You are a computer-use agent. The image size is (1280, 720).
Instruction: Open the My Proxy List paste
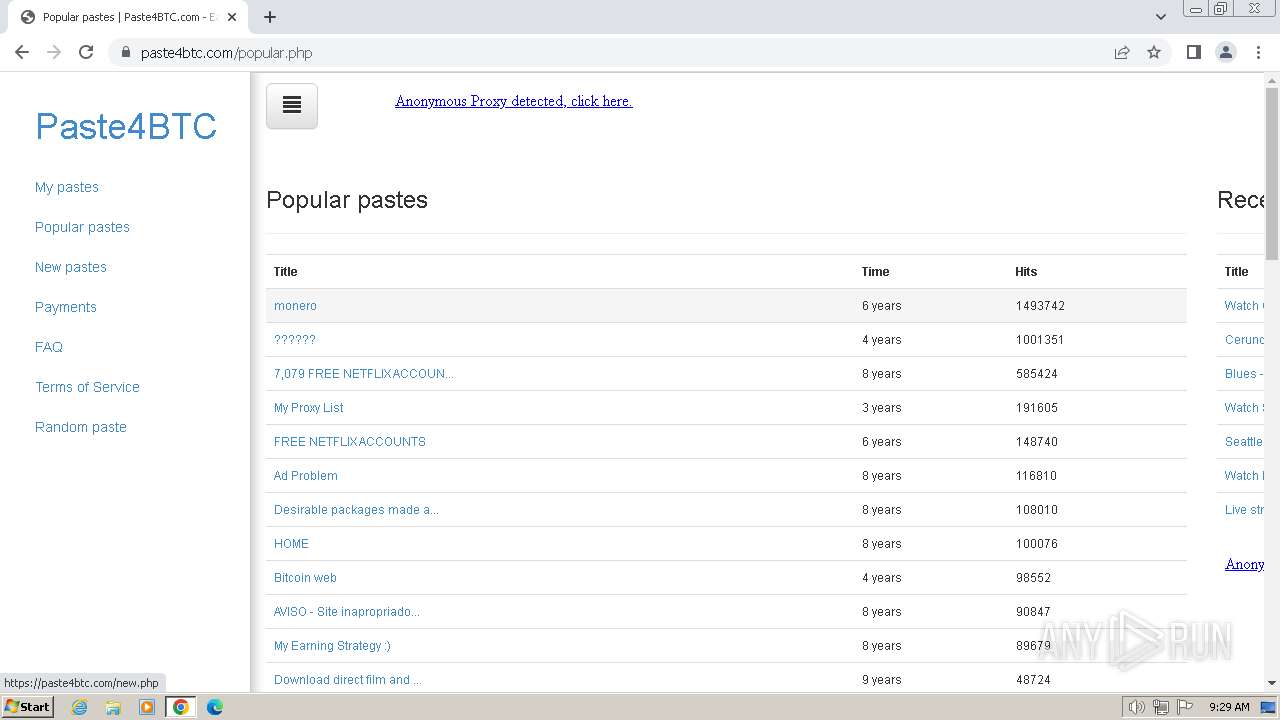309,408
